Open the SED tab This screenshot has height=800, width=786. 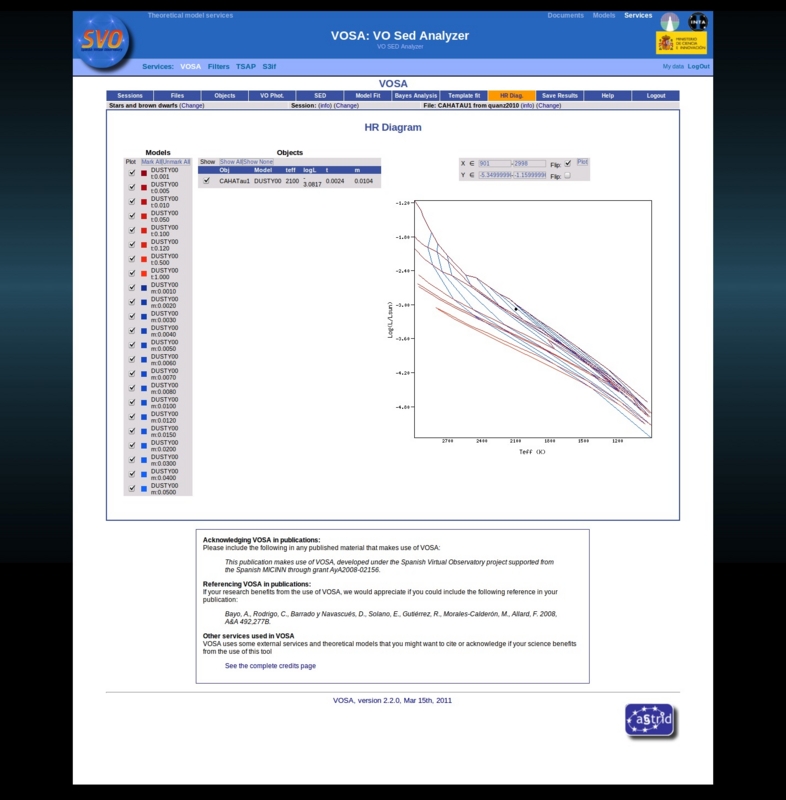pyautogui.click(x=320, y=95)
